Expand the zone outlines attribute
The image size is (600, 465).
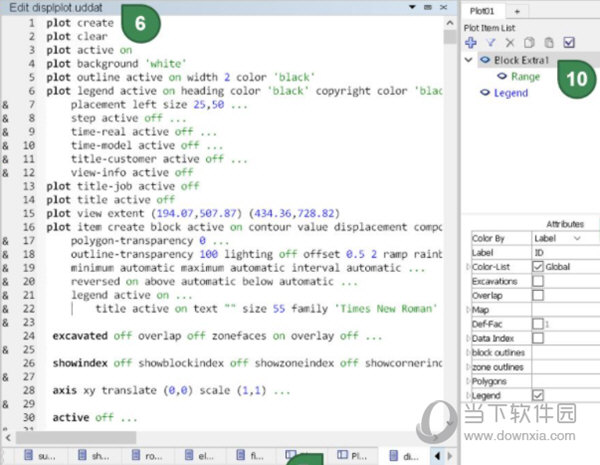468,367
